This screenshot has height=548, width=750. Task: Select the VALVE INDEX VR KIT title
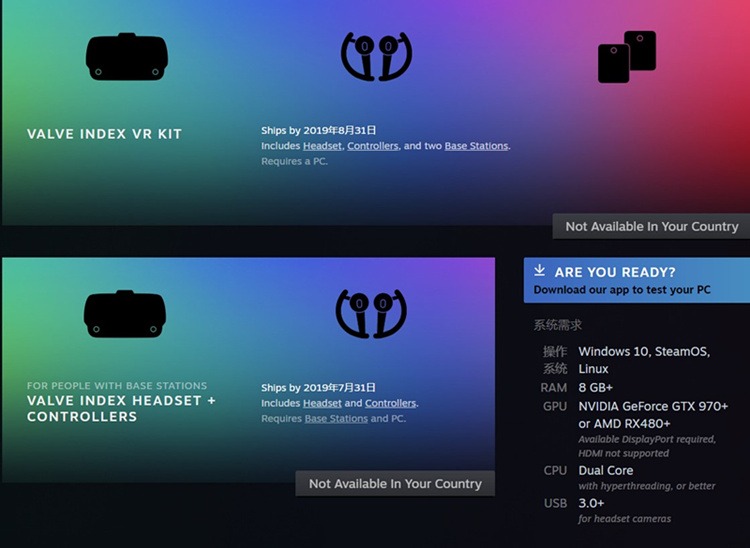click(x=104, y=134)
